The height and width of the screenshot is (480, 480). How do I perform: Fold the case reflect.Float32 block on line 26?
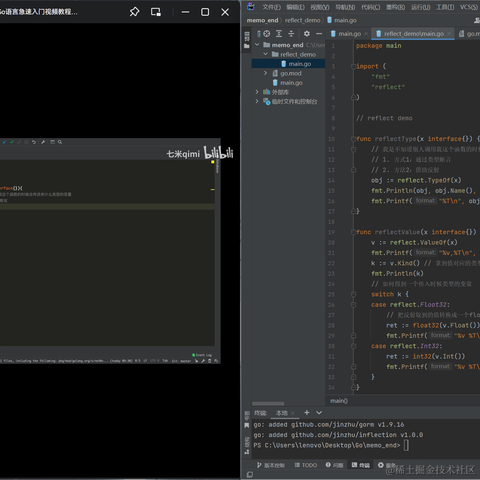point(353,305)
